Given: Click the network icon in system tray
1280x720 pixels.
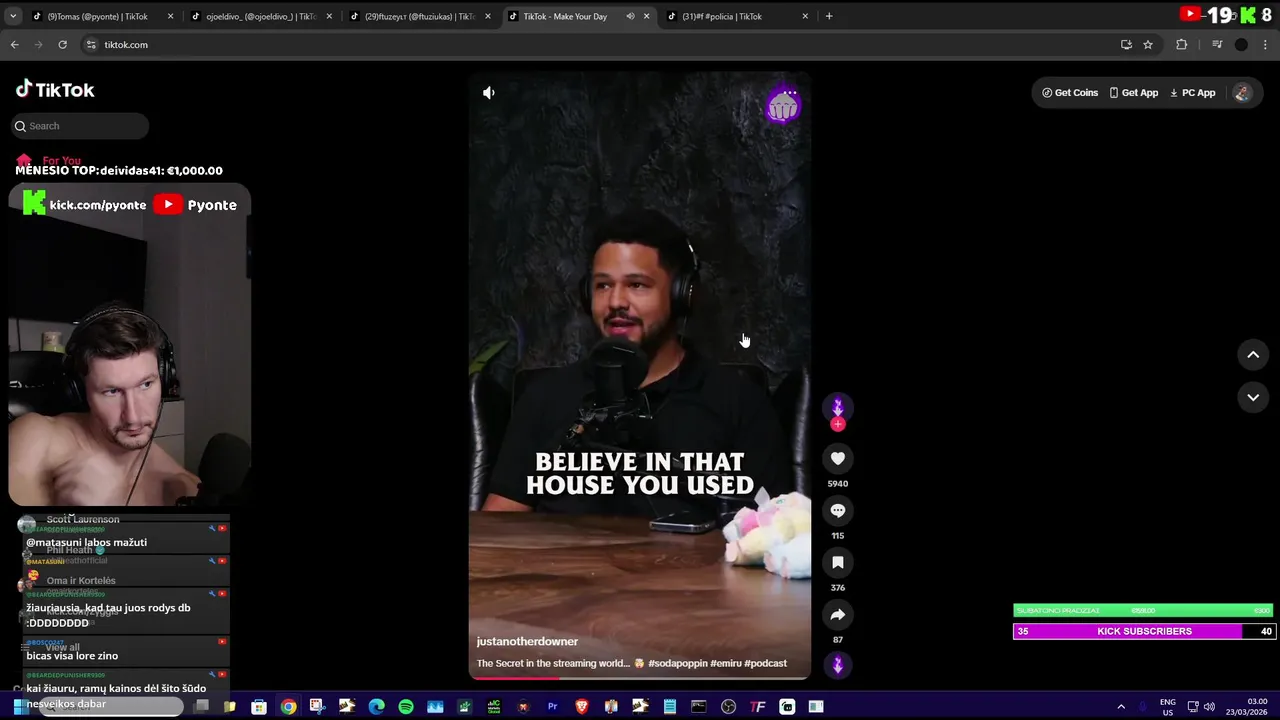Looking at the screenshot, I should coord(1191,707).
